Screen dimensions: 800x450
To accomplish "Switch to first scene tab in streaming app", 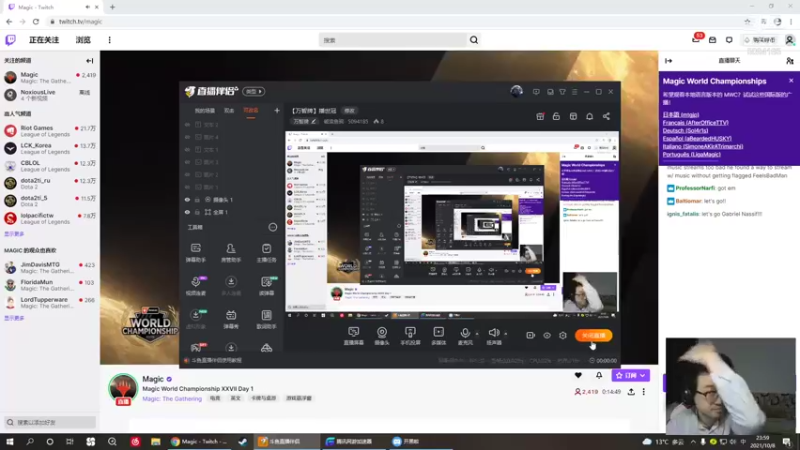I will point(205,111).
